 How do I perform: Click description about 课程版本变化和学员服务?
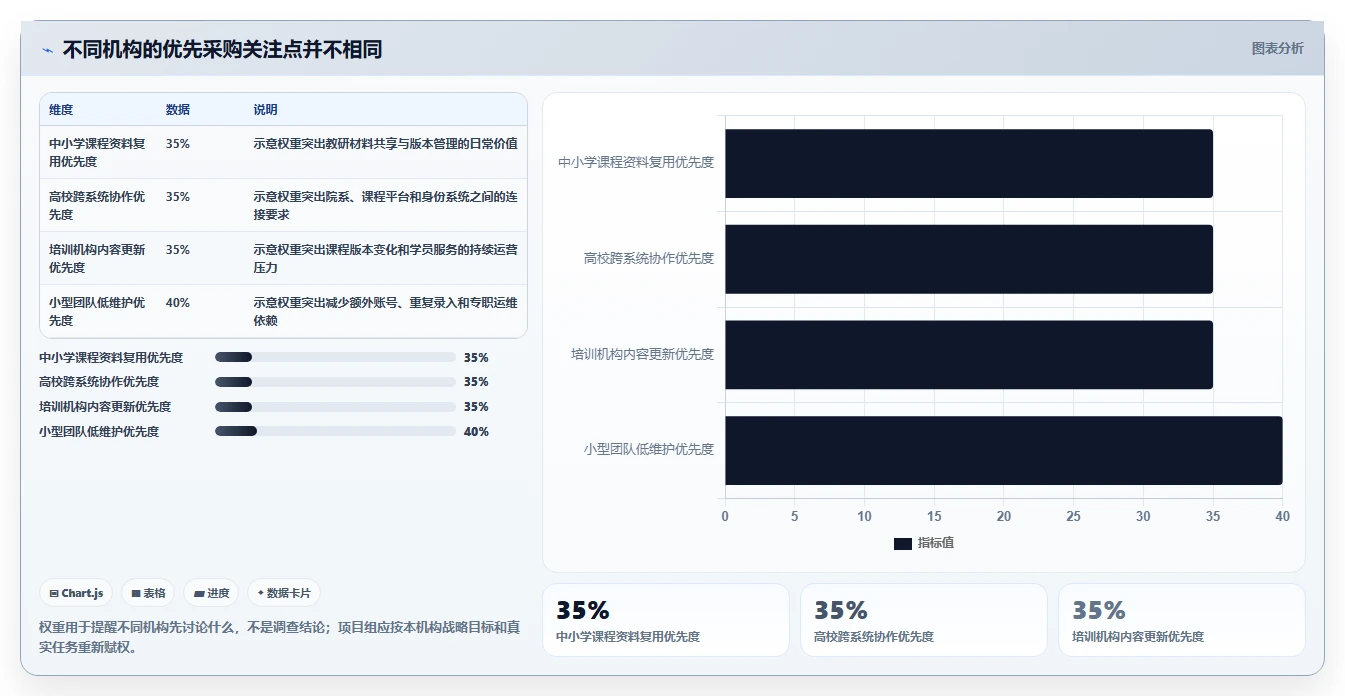click(x=385, y=258)
